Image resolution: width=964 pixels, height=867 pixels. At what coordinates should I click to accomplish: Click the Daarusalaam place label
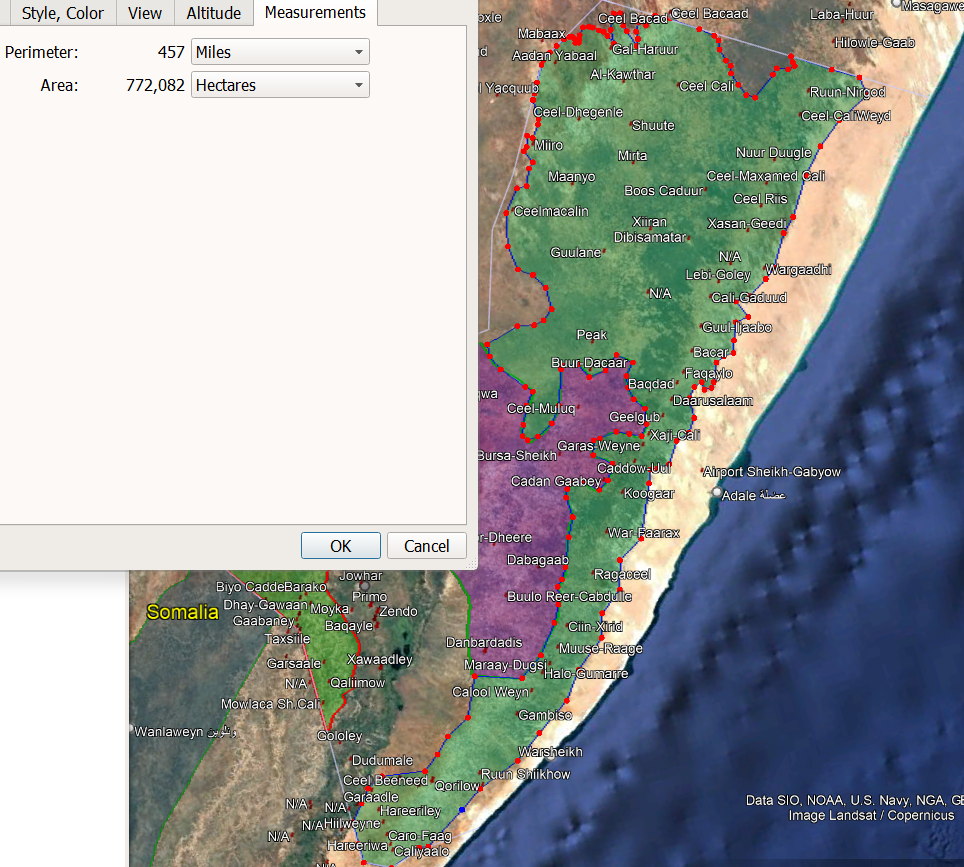[x=713, y=401]
